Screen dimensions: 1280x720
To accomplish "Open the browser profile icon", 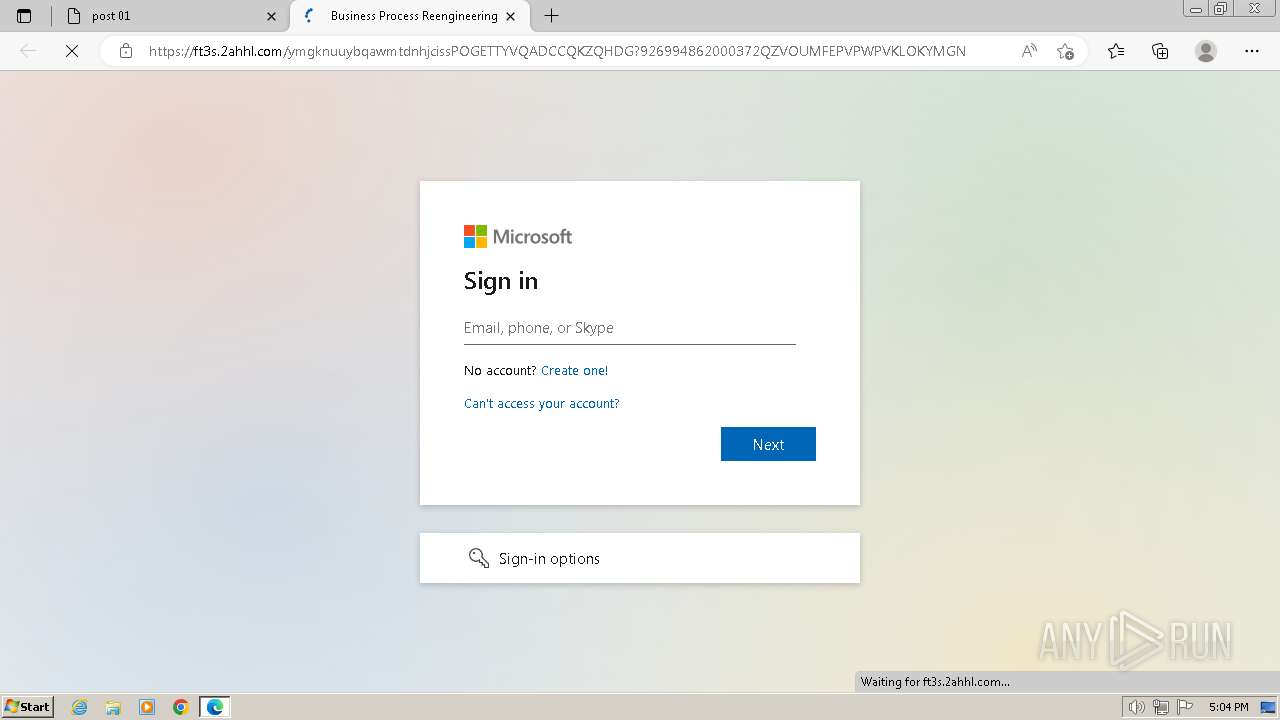I will click(x=1206, y=51).
